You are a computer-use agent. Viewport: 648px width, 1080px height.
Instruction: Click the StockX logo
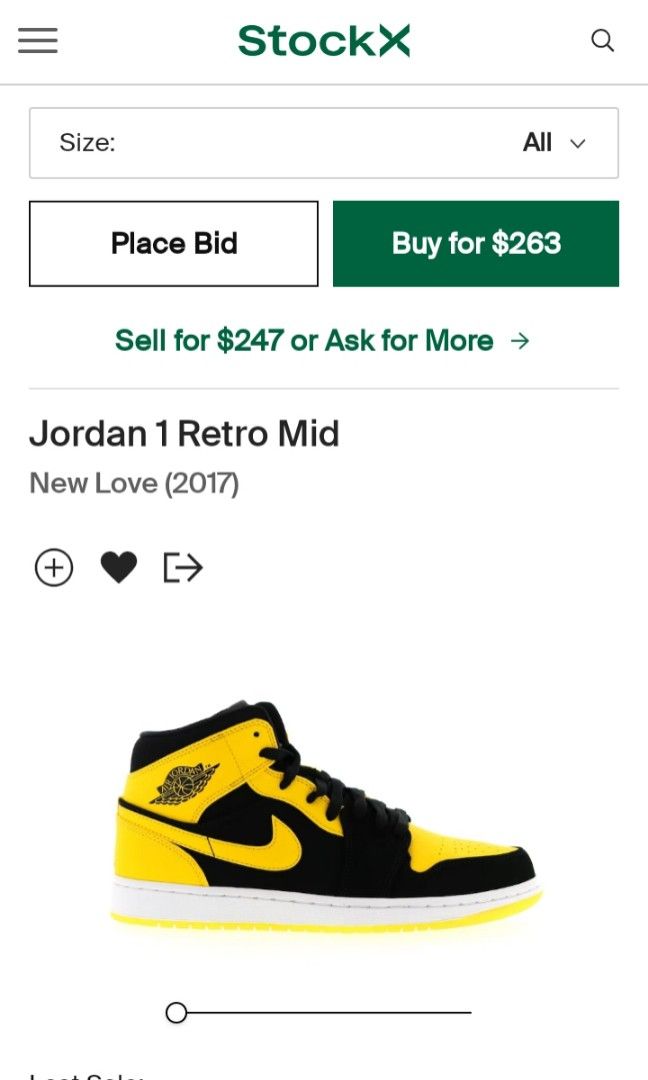(324, 40)
